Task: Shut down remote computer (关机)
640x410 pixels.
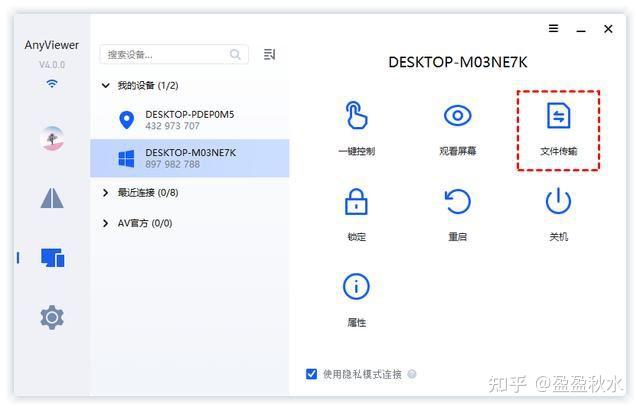Action: [558, 214]
